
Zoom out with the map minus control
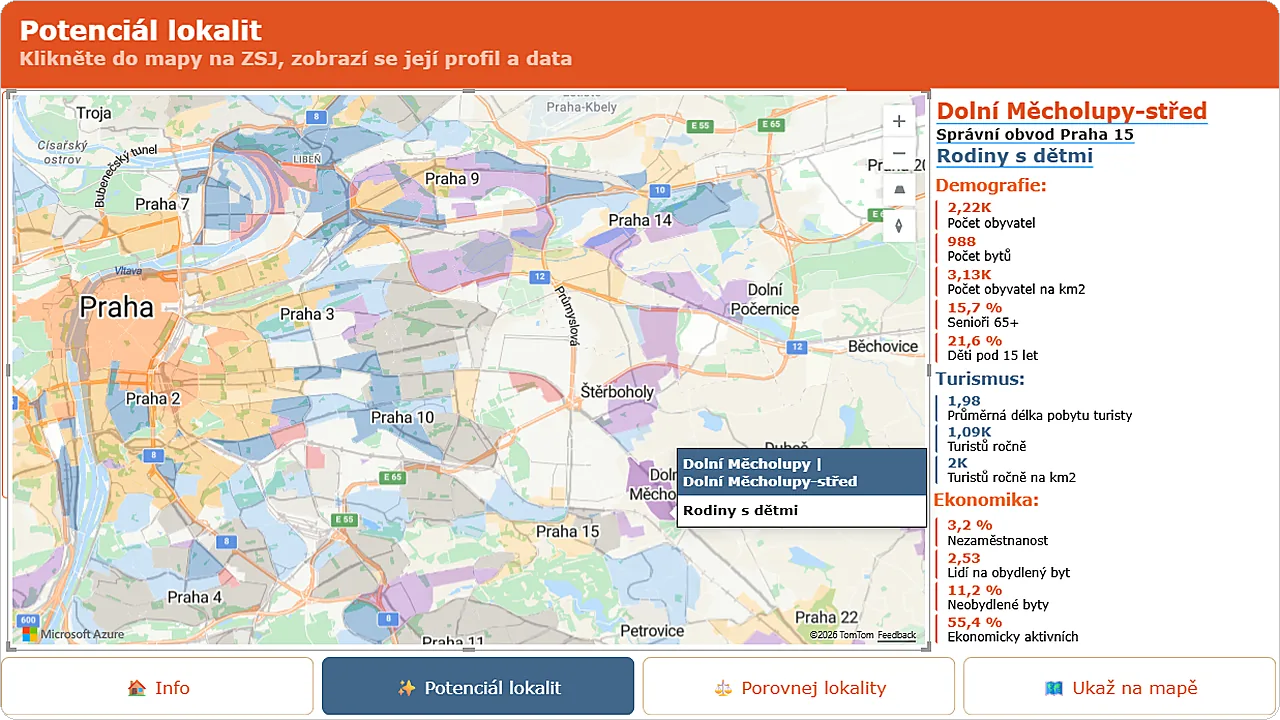(899, 154)
